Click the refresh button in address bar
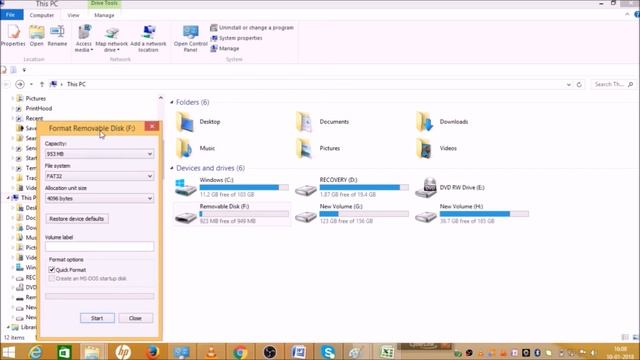The height and width of the screenshot is (360, 640). pyautogui.click(x=579, y=84)
